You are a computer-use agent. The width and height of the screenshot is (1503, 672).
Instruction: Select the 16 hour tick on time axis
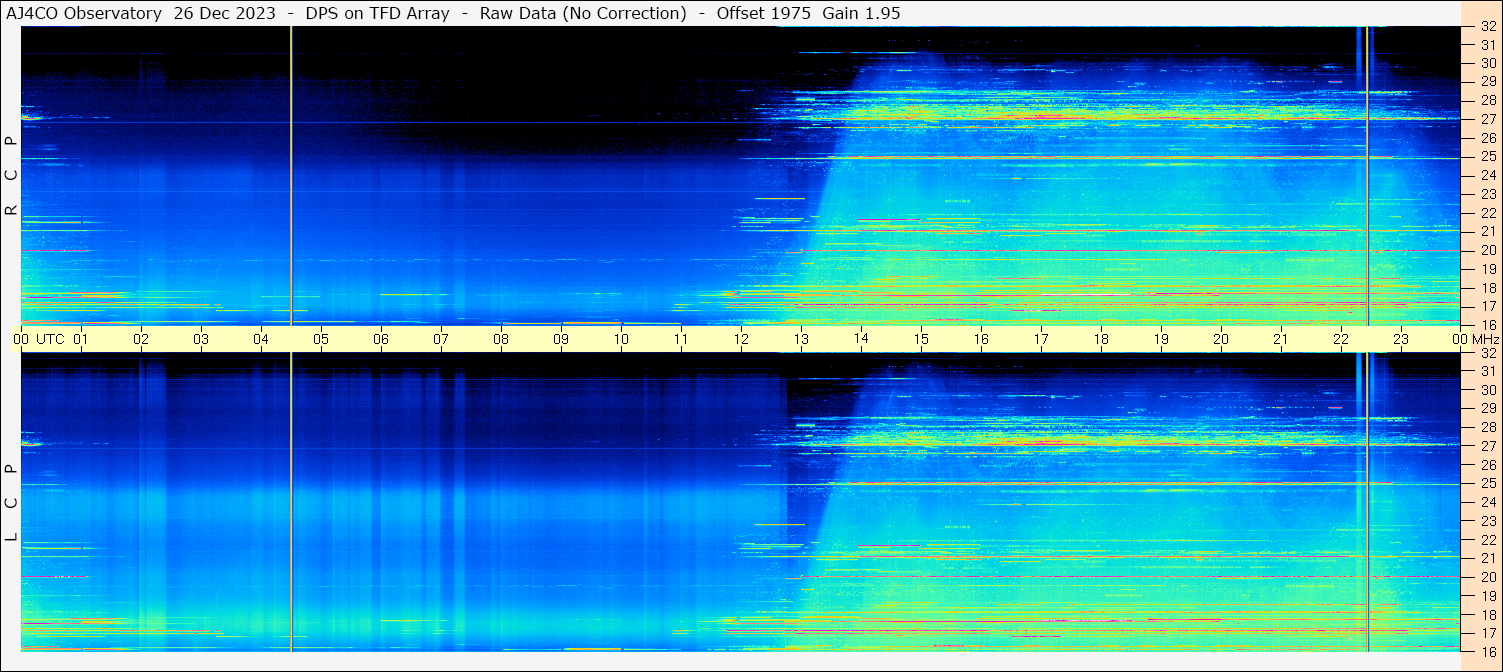point(981,339)
